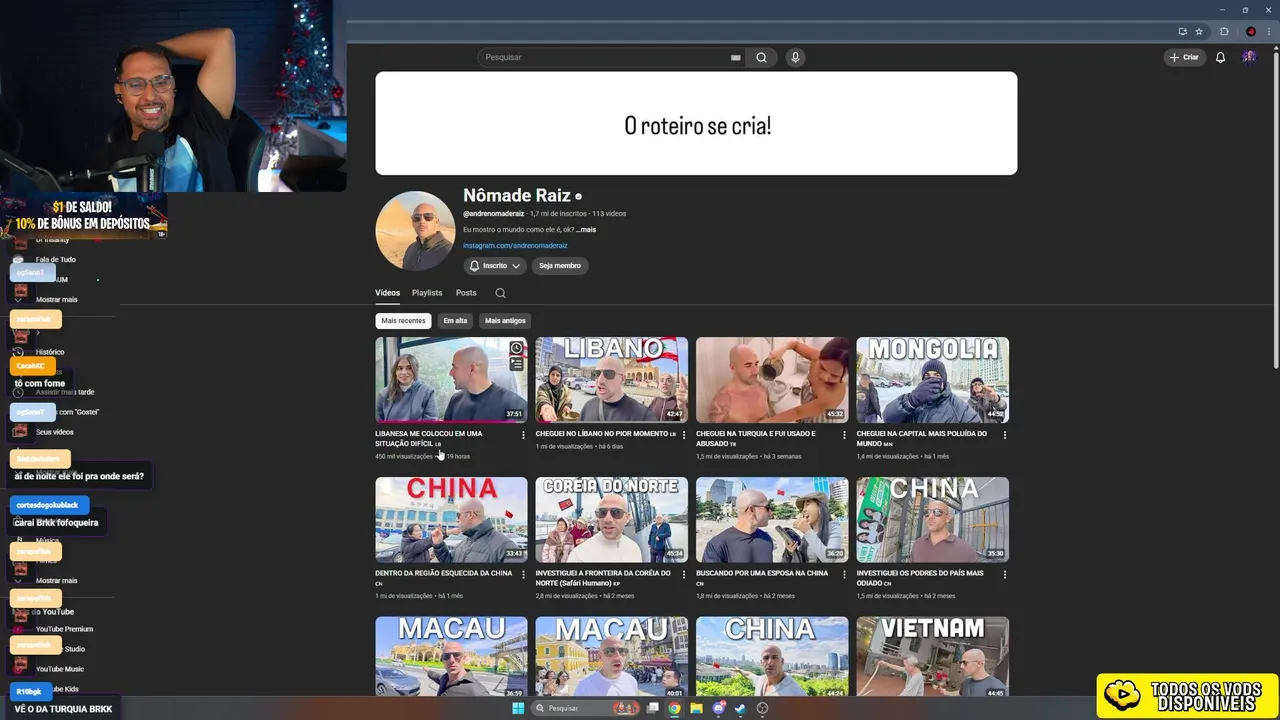The width and height of the screenshot is (1280, 720).
Task: Open YouTube Premium in sidebar
Action: [x=64, y=629]
